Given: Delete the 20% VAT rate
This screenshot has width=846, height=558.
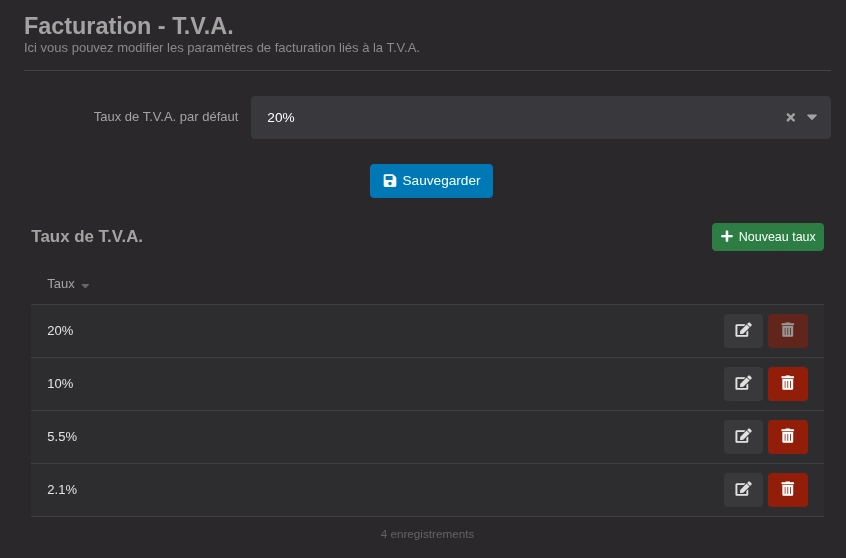Looking at the screenshot, I should (x=788, y=330).
